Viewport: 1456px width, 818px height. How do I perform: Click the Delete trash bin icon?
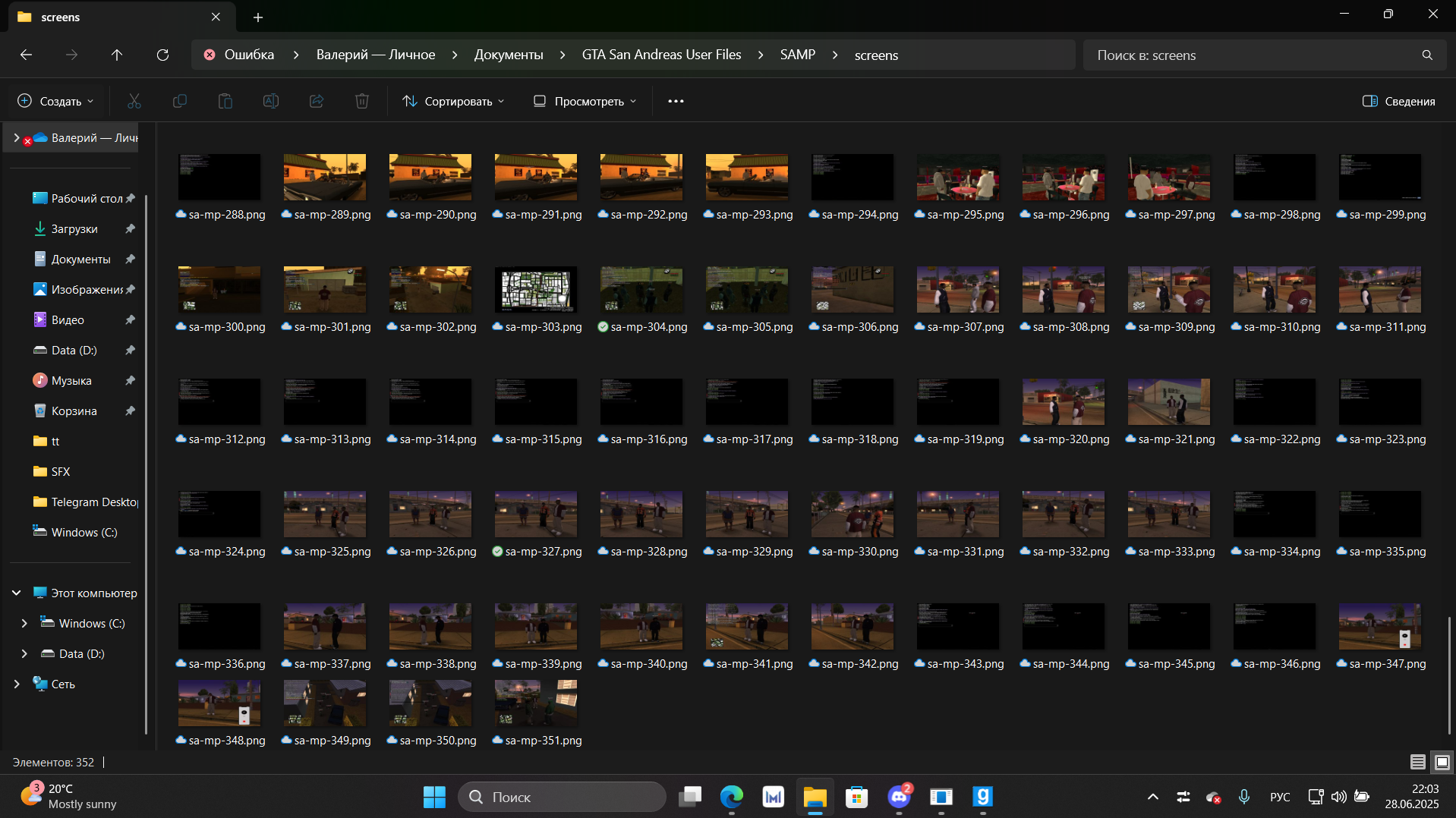click(x=362, y=101)
